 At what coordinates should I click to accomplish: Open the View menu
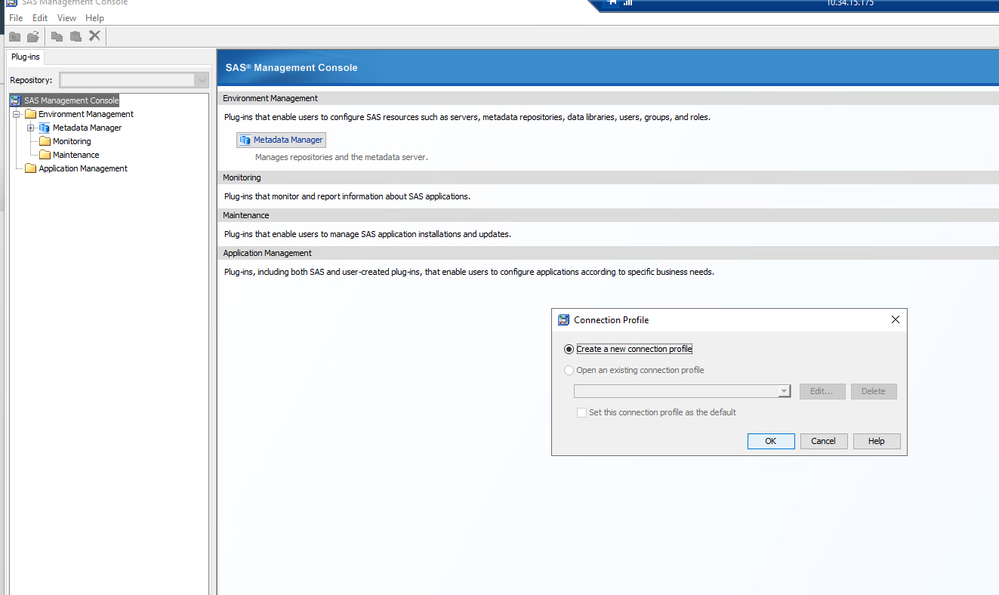66,18
